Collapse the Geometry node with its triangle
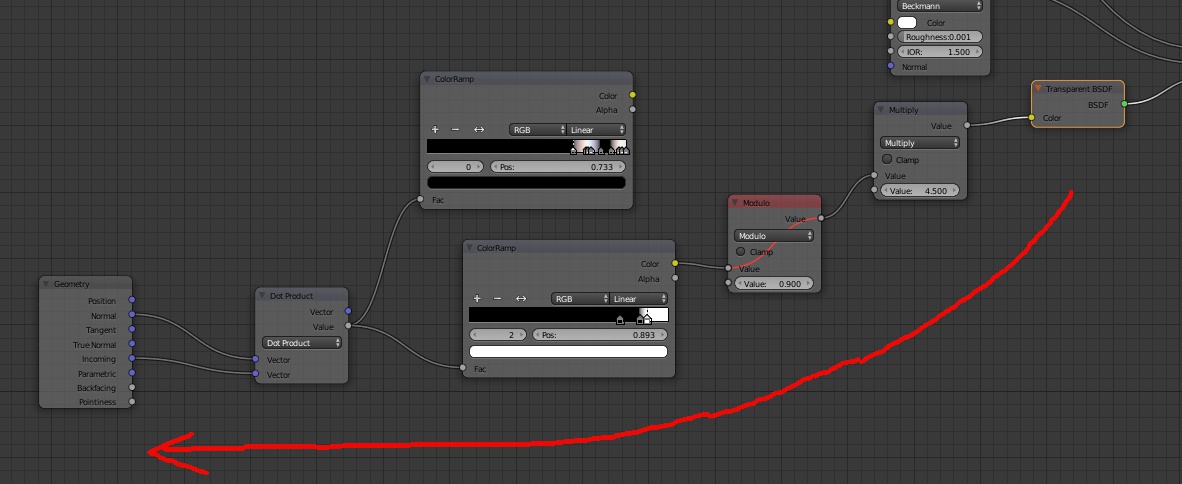 point(46,284)
